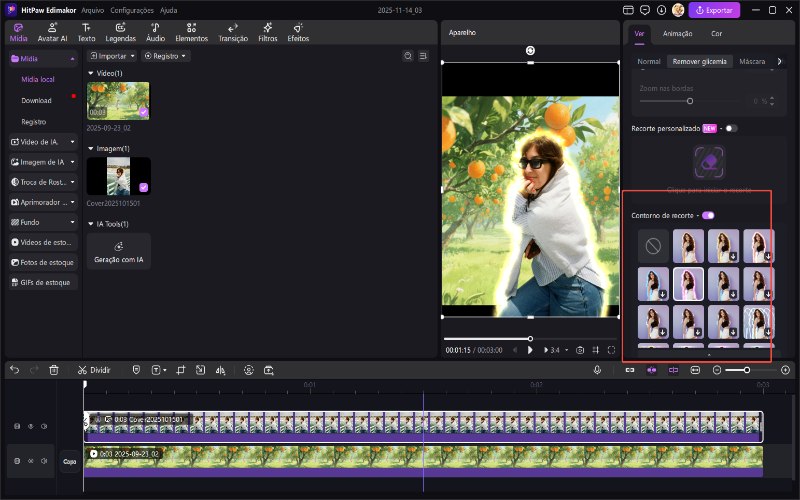The image size is (800, 500).
Task: Collapse the Imagem(1) section
Action: 91,148
